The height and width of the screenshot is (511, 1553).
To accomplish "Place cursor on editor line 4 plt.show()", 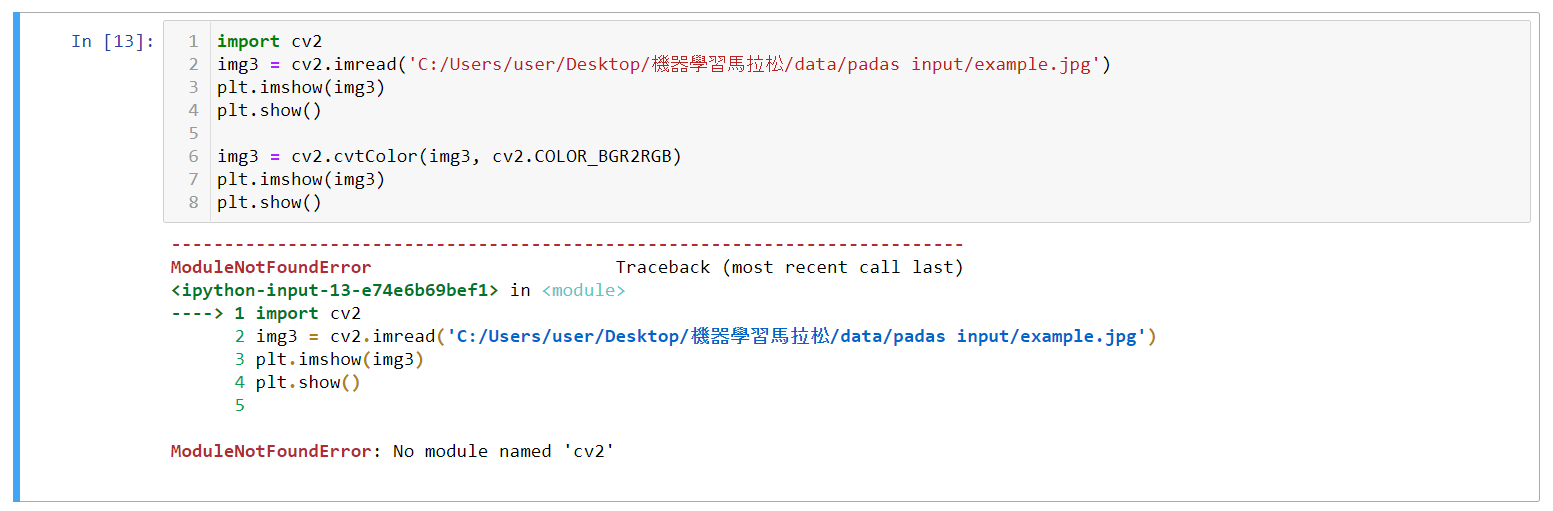I will 269,110.
